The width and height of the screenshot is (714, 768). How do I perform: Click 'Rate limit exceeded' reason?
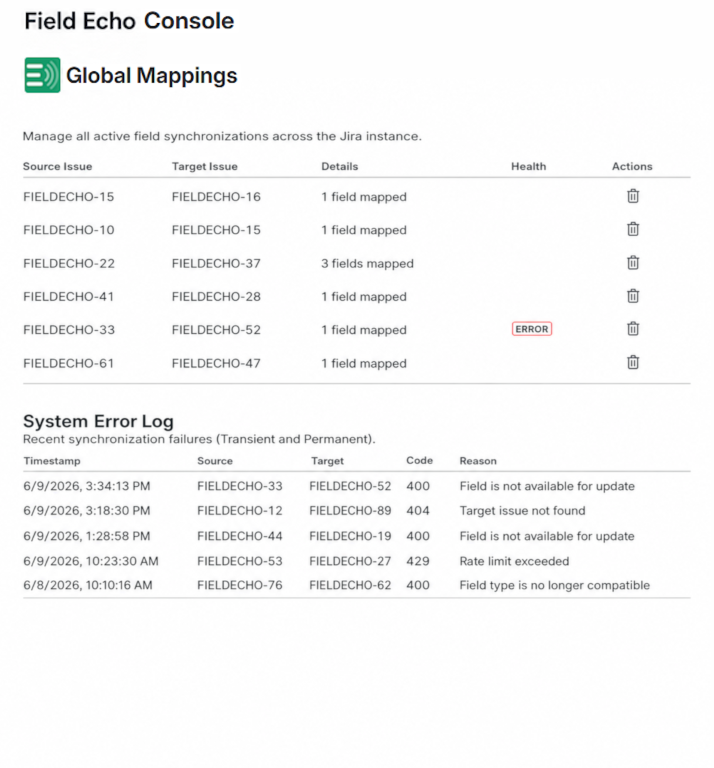click(x=514, y=561)
